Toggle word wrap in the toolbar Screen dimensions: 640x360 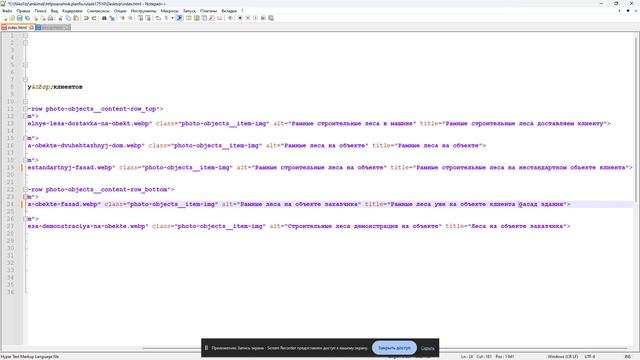(x=158, y=18)
